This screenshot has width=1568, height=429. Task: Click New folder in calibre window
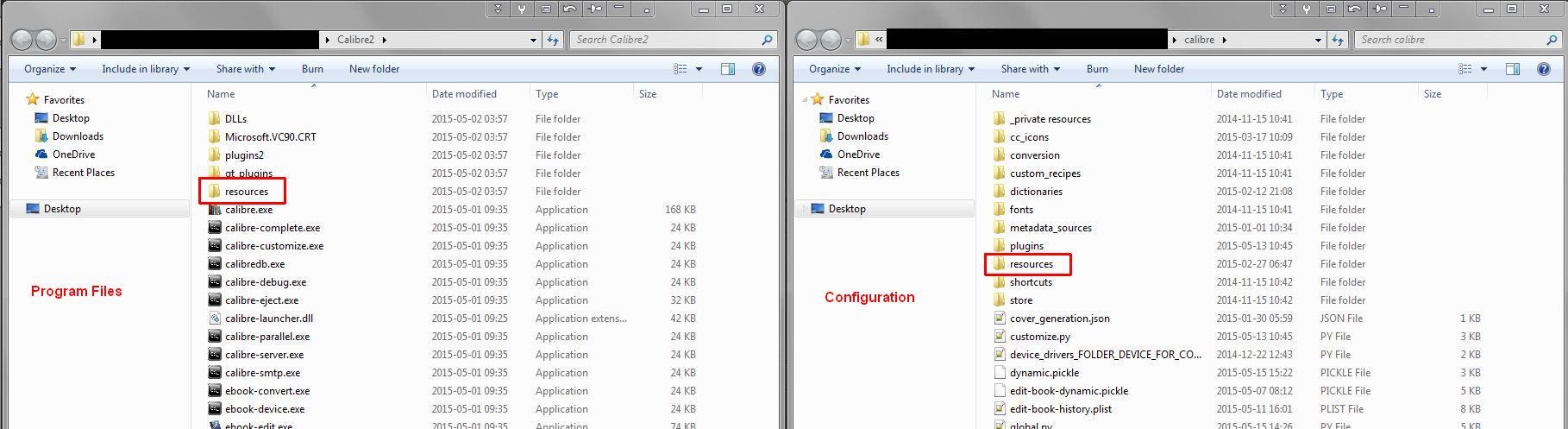[1159, 69]
